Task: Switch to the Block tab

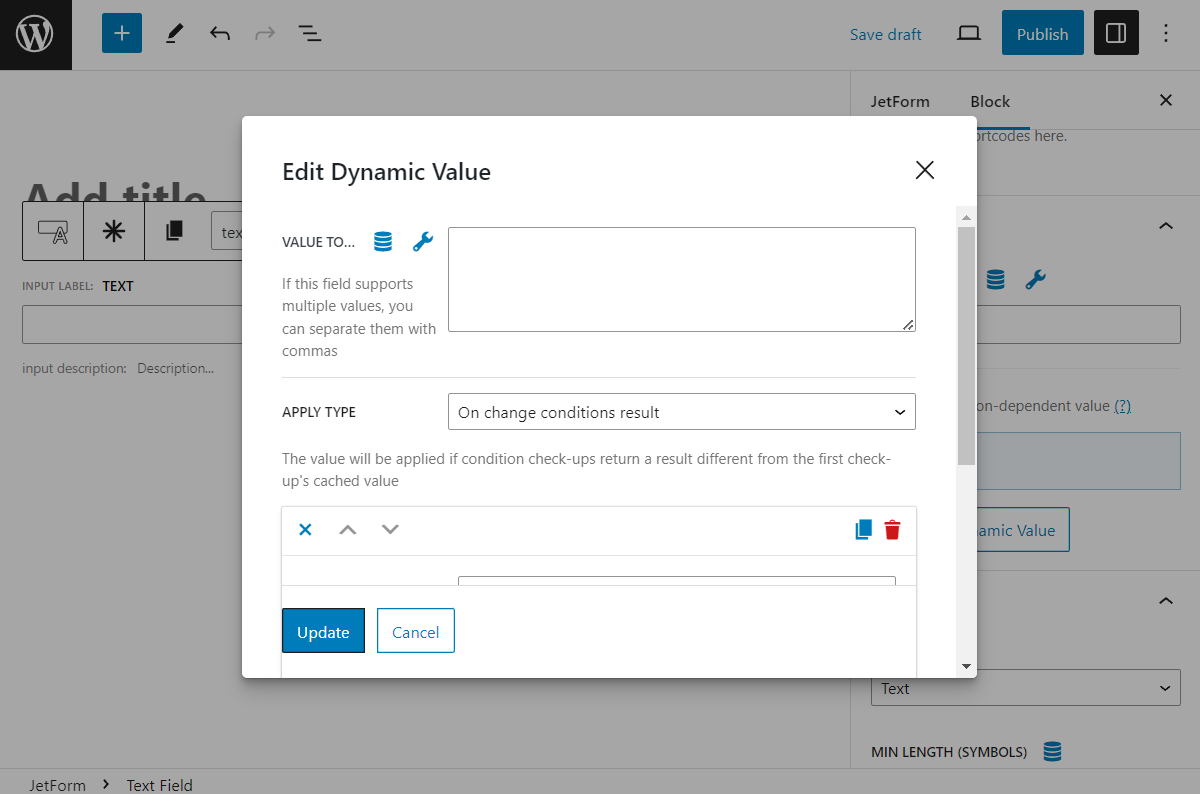Action: pyautogui.click(x=989, y=101)
